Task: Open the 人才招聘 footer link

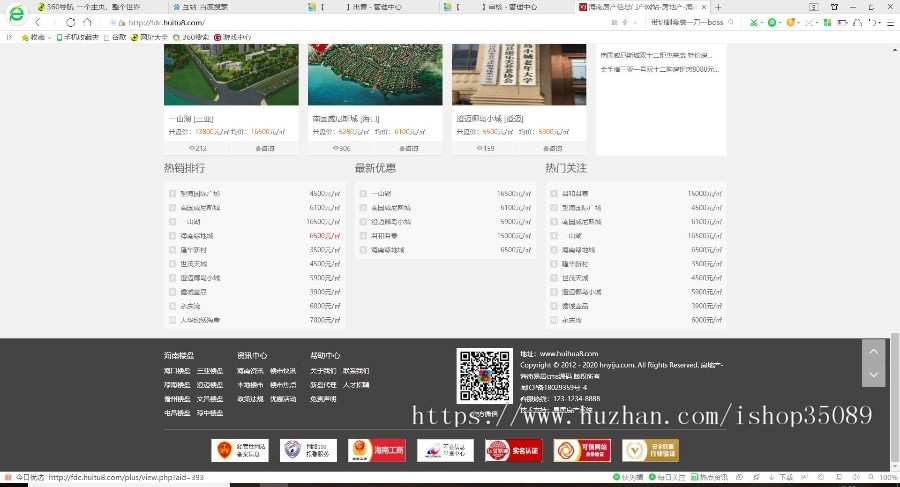Action: (356, 385)
